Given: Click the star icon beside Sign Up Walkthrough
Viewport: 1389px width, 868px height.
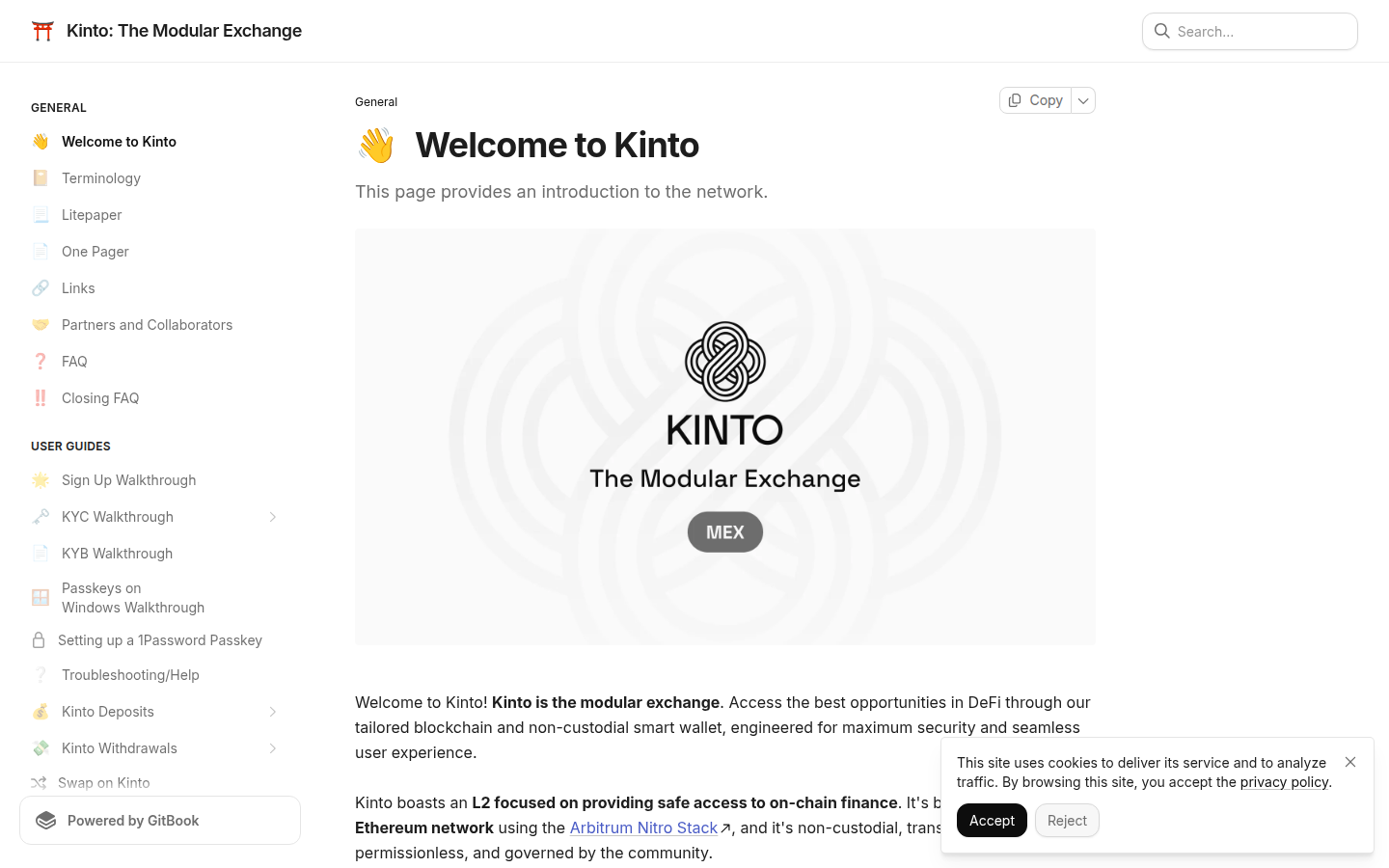Looking at the screenshot, I should tap(41, 480).
